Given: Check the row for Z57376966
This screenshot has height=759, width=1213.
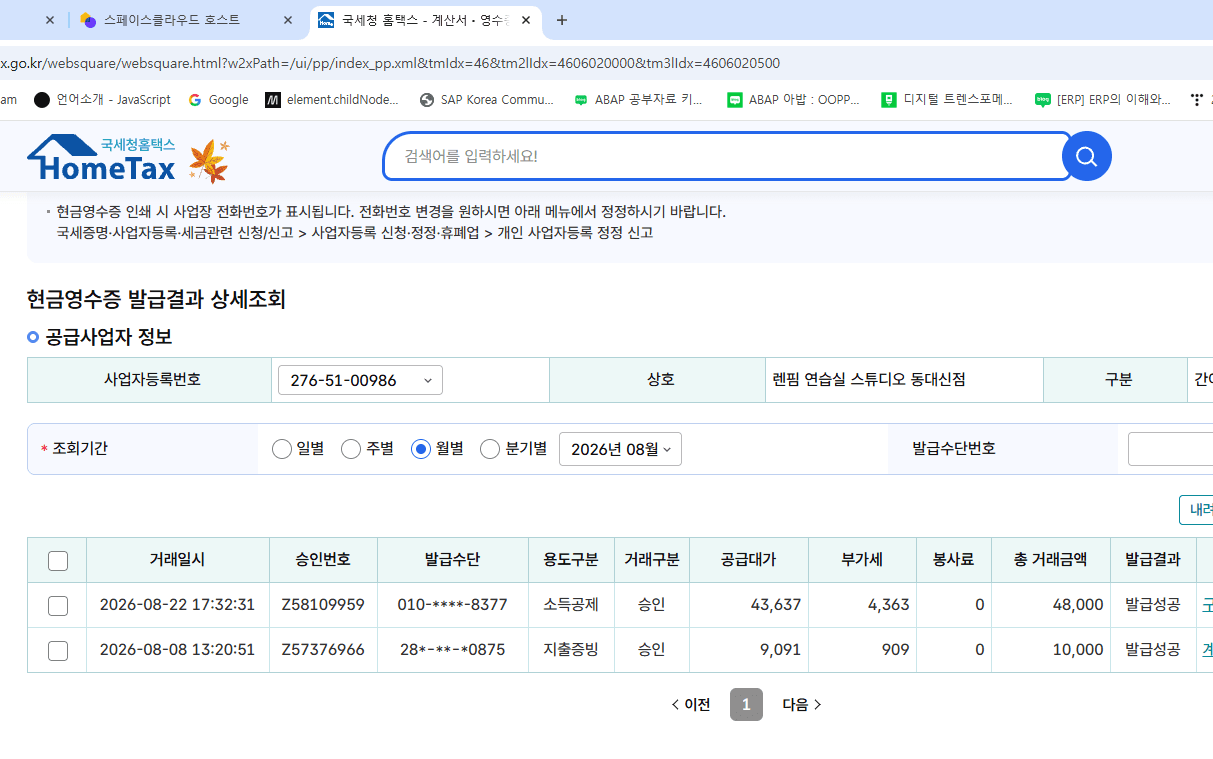Looking at the screenshot, I should click(58, 650).
